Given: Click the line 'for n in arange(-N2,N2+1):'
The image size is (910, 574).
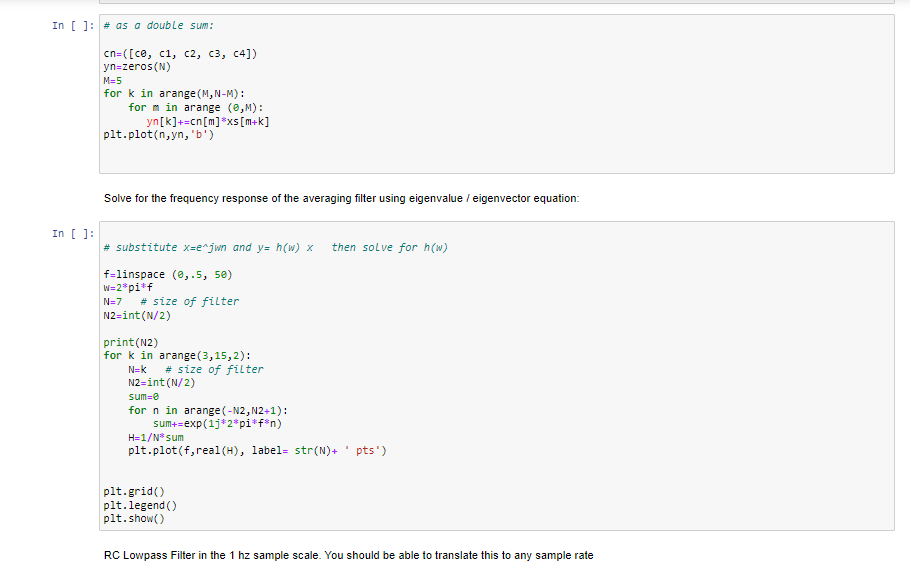Looking at the screenshot, I should pos(208,410).
